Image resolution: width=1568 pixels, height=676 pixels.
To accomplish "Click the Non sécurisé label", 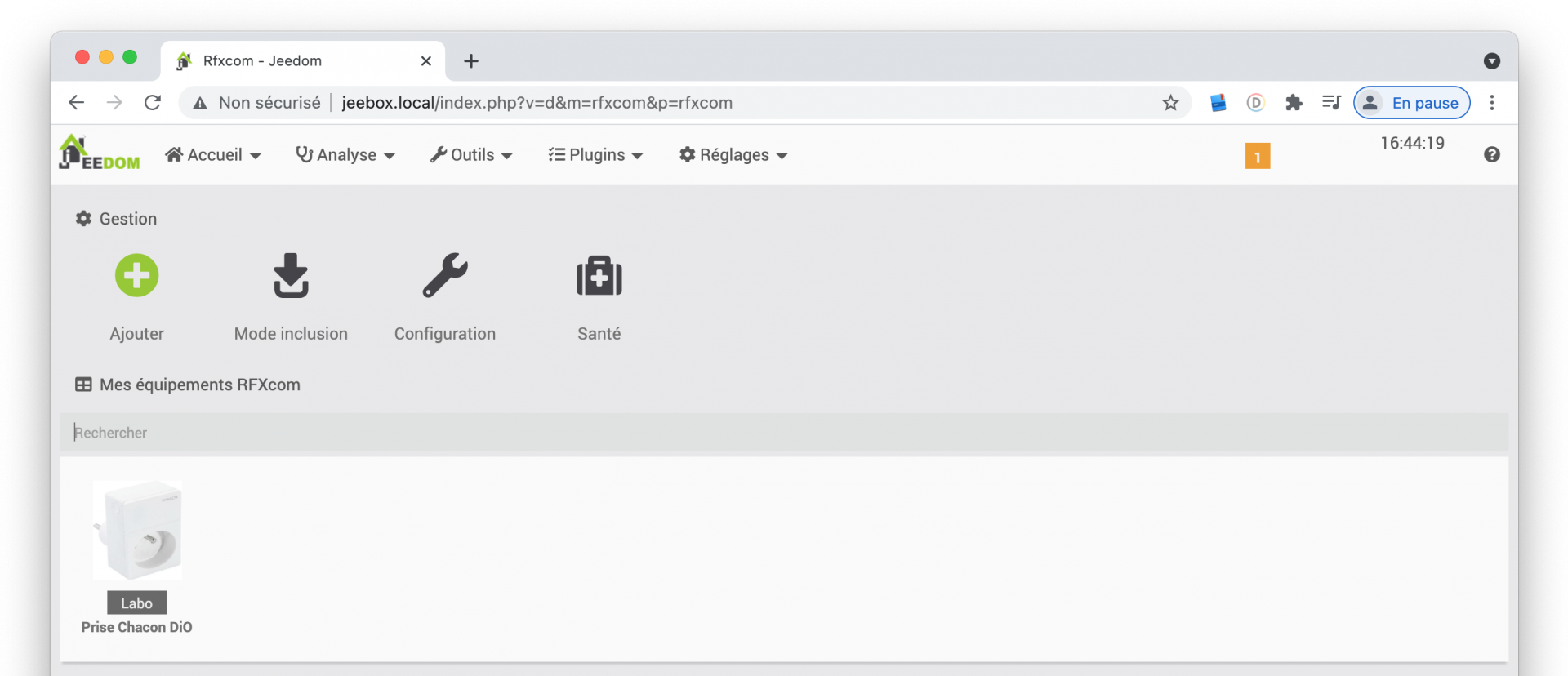I will [269, 103].
